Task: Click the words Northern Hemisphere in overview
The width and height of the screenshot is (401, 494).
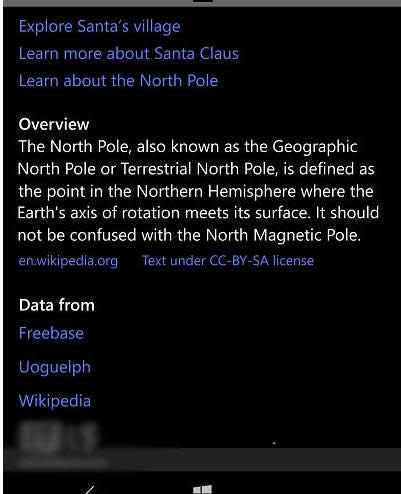Action: pos(216,192)
